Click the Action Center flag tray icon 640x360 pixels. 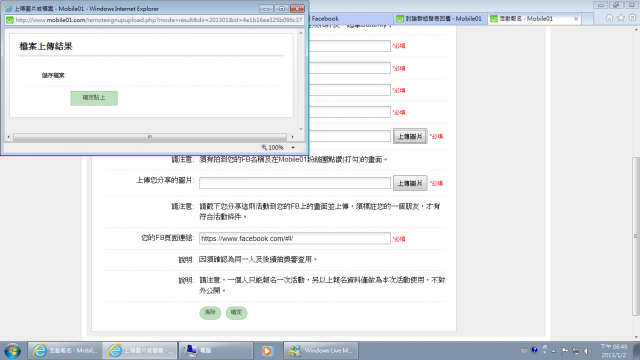click(x=565, y=351)
